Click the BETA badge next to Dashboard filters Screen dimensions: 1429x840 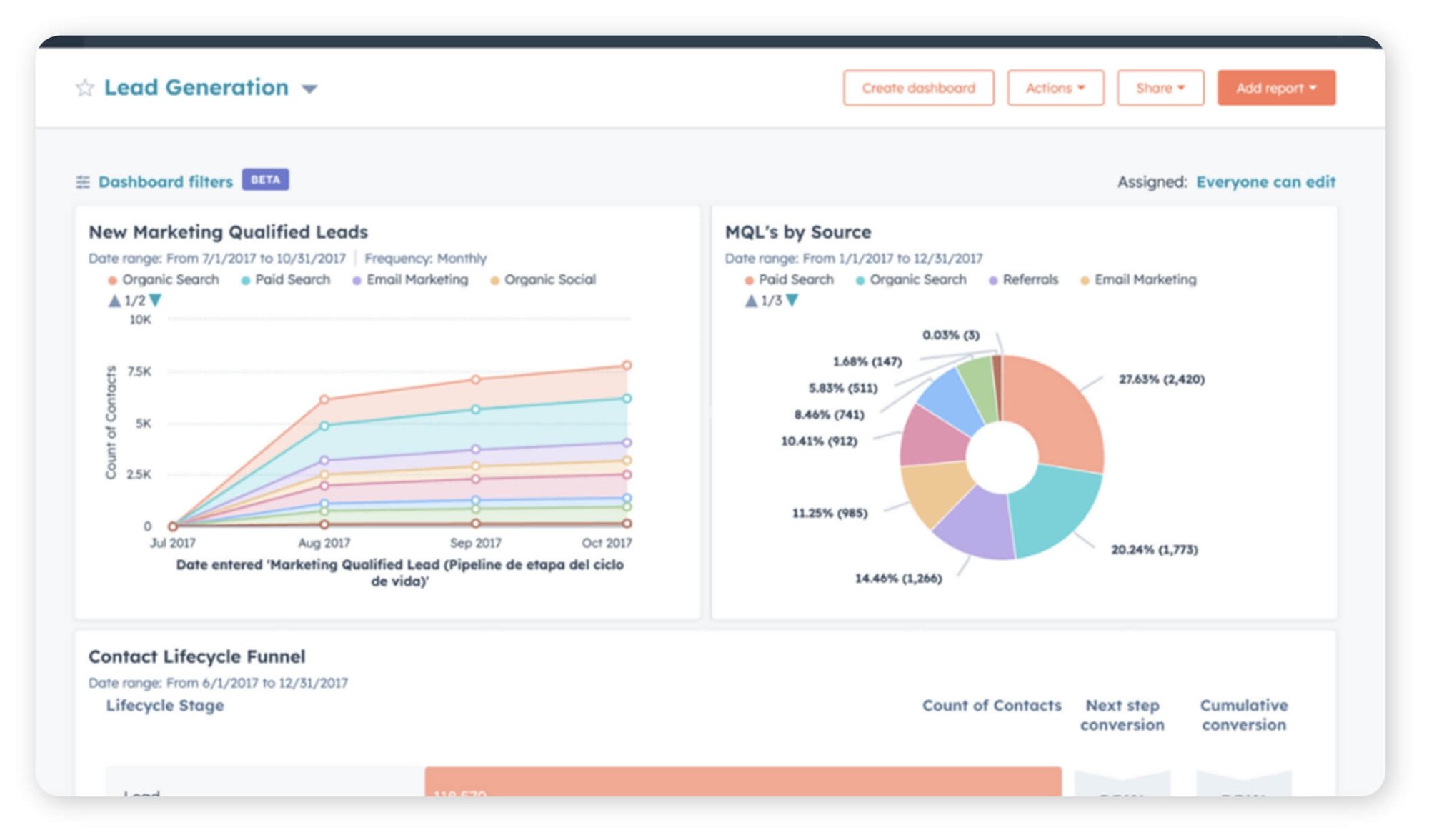[265, 179]
